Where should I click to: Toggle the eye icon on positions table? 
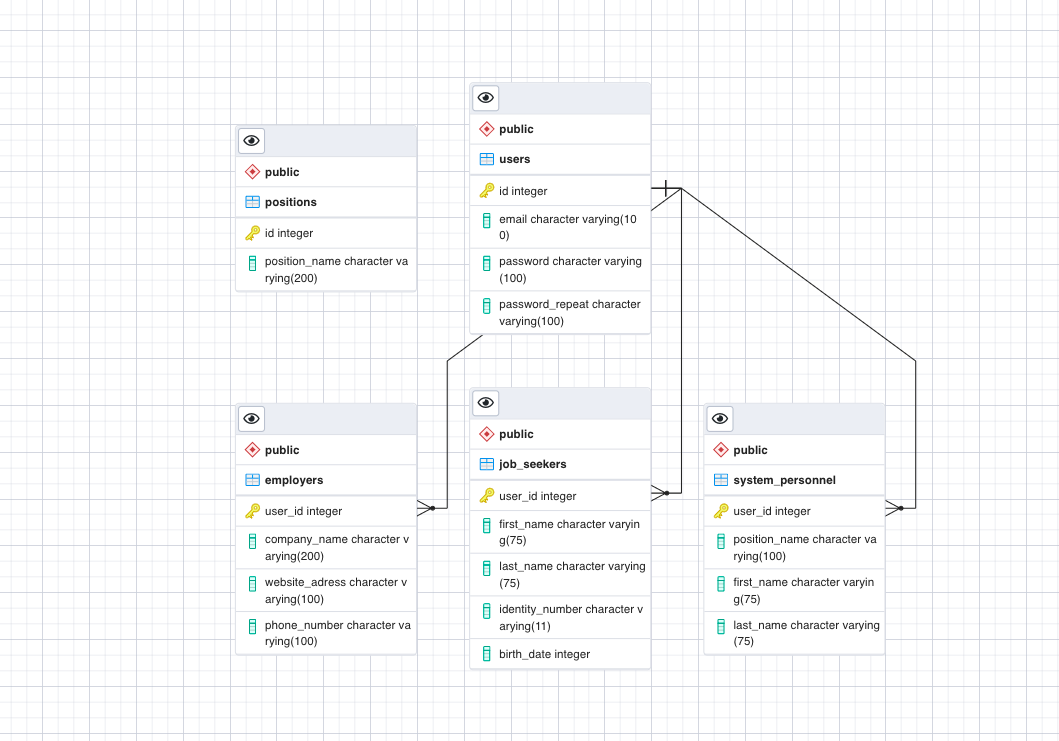click(x=251, y=140)
